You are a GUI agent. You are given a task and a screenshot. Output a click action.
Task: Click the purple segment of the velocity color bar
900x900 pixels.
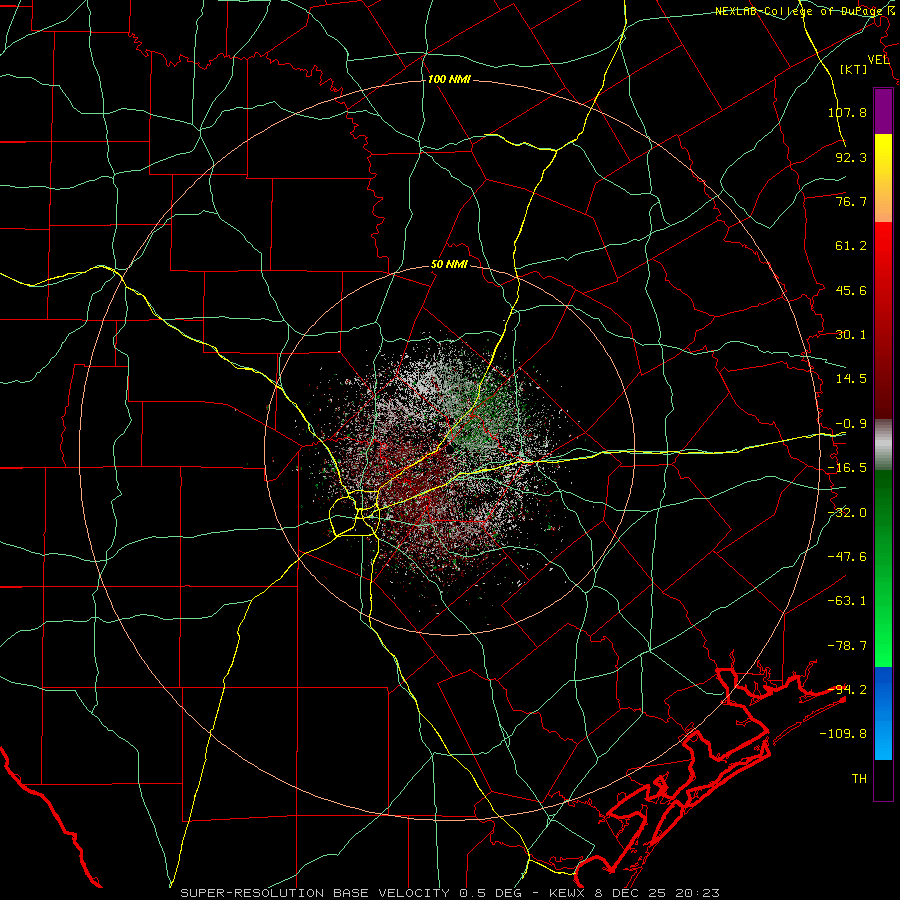[883, 111]
